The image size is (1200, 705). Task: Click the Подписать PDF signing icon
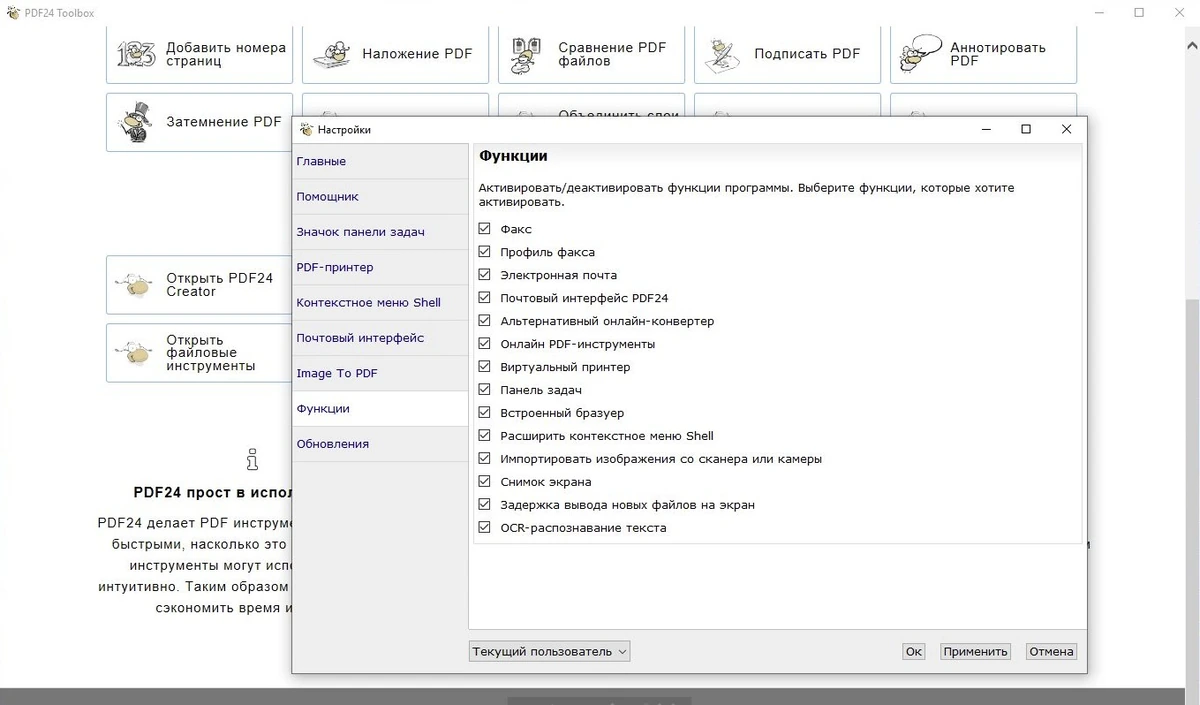(x=722, y=54)
